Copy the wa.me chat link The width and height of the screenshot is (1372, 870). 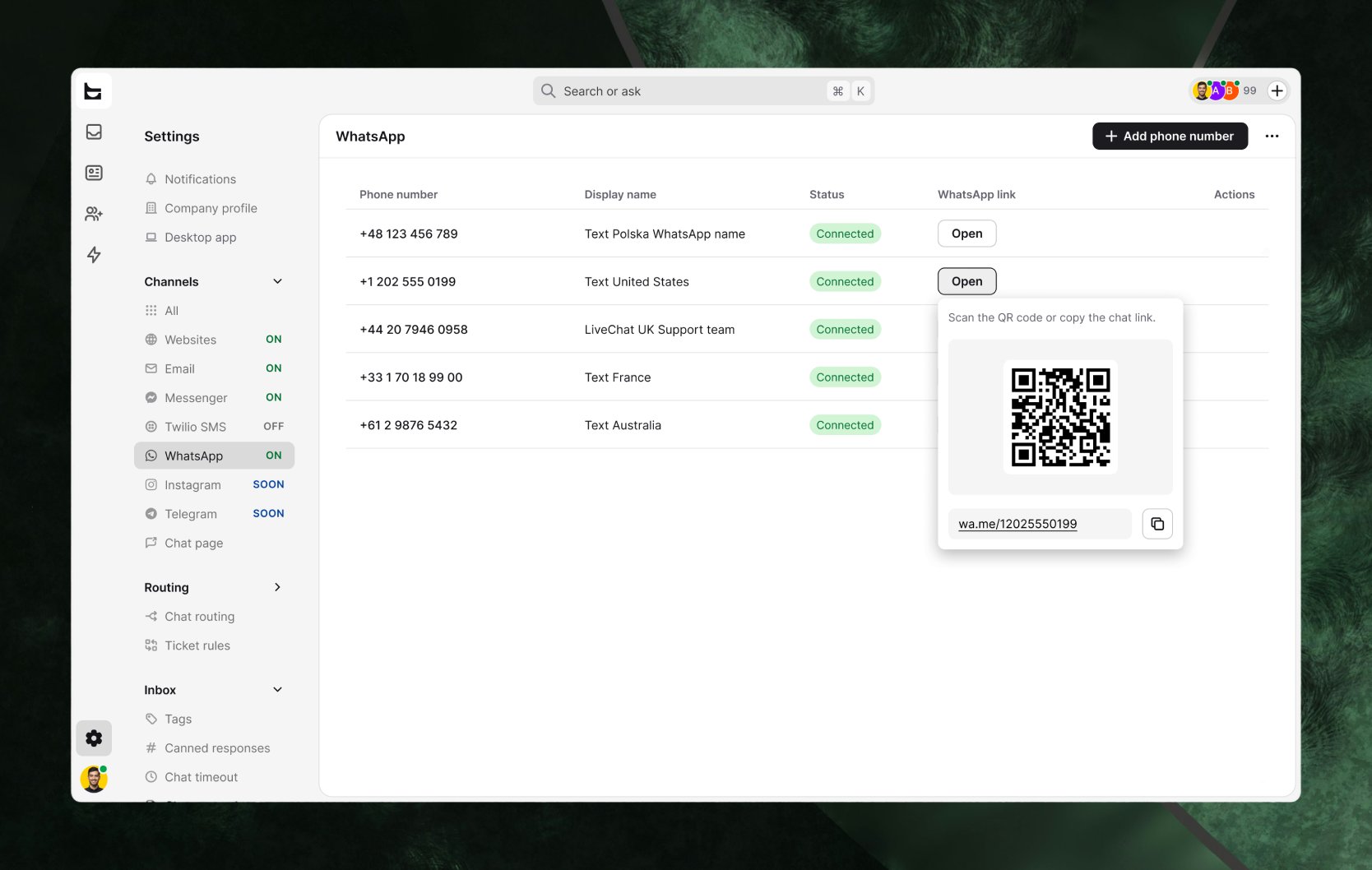[x=1157, y=524]
